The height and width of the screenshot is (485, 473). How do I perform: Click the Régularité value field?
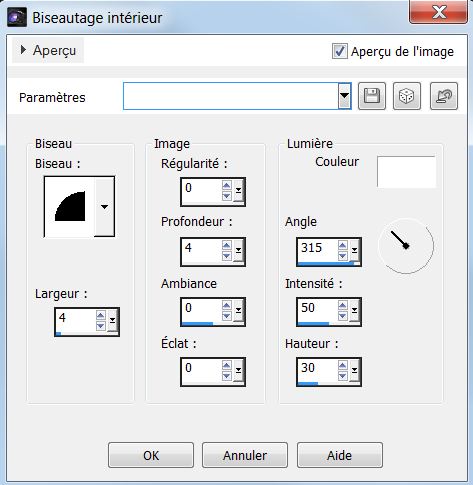pos(201,191)
